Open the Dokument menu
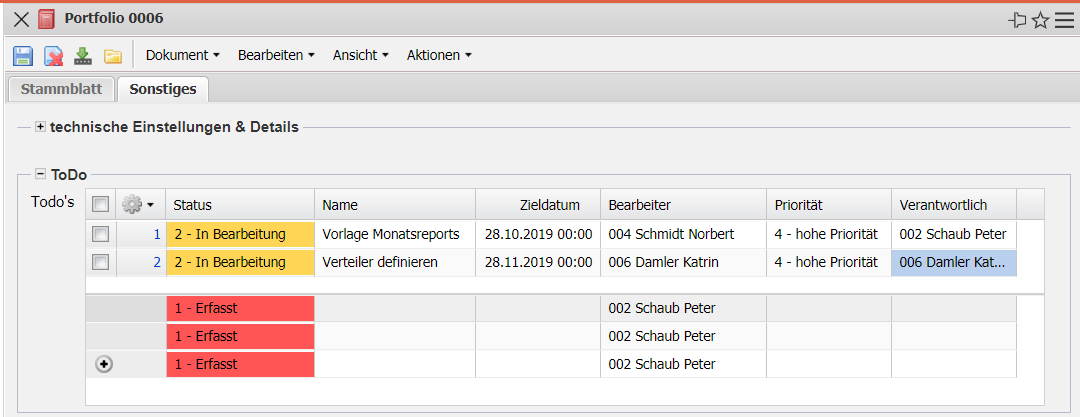The image size is (1080, 417). point(182,55)
